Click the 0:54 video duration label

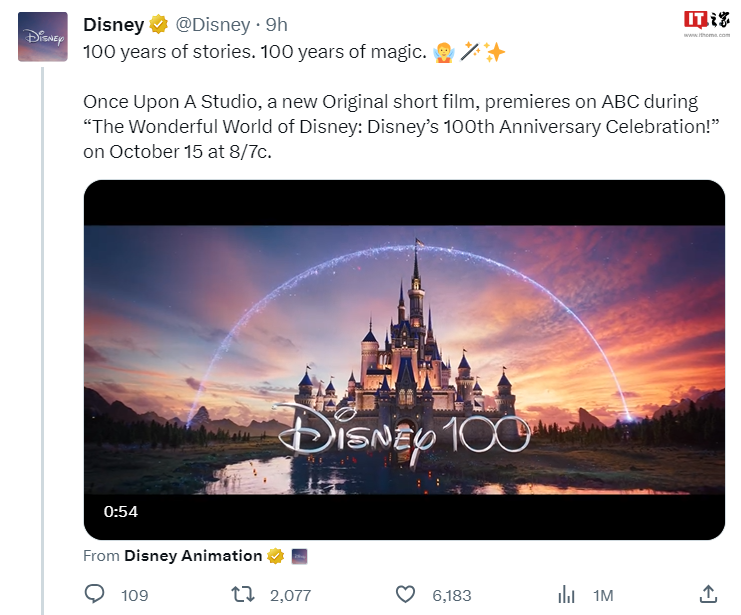click(121, 511)
